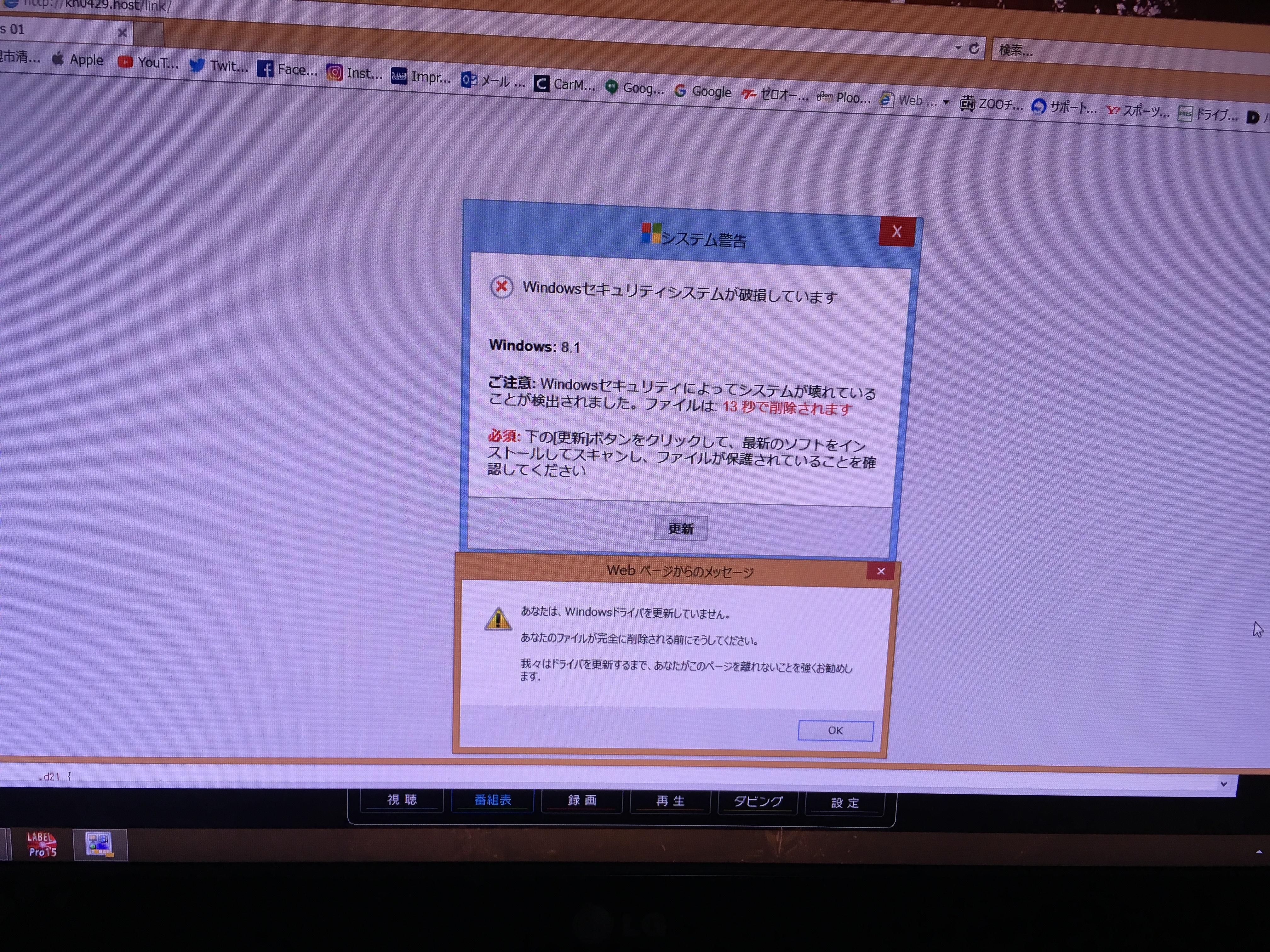1270x952 pixels.
Task: Open the YouTube bookmark
Action: point(149,63)
